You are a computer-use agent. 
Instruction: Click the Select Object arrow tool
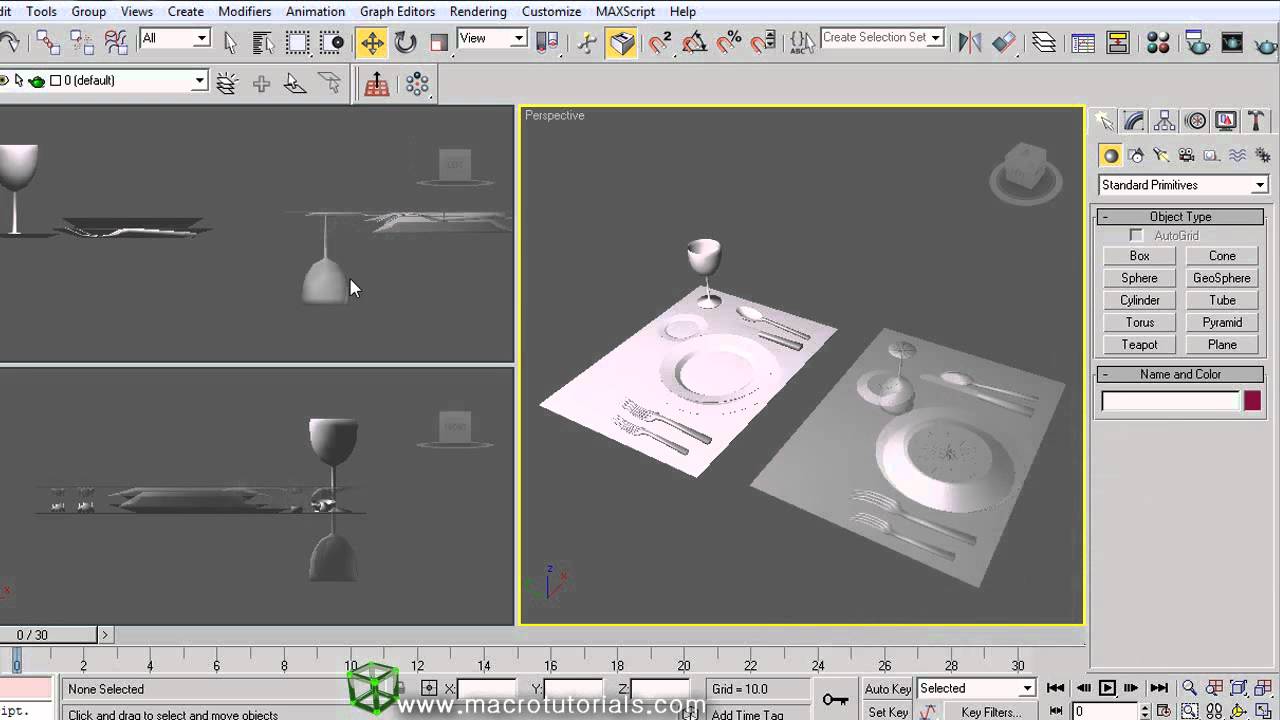coord(231,42)
